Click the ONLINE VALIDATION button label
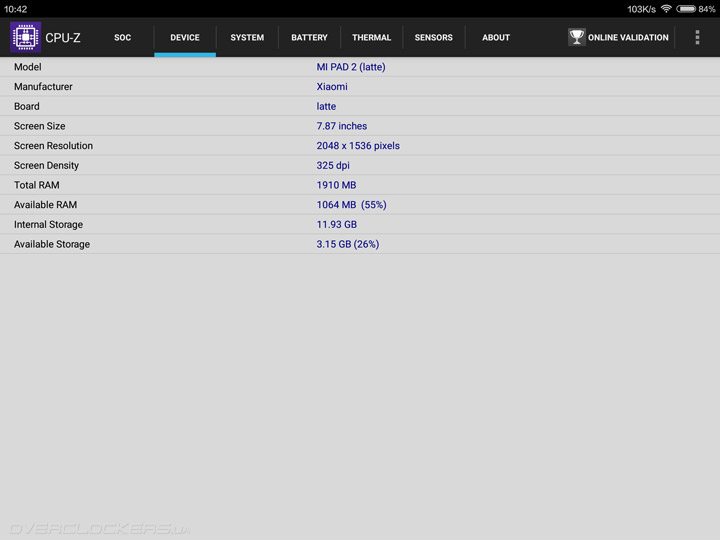The width and height of the screenshot is (720, 540). pos(628,38)
